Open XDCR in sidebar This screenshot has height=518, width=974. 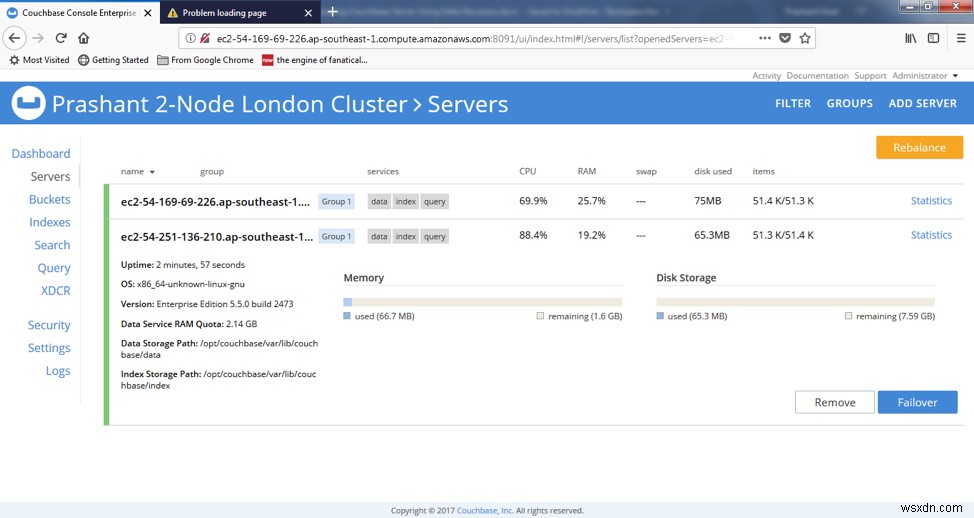55,291
